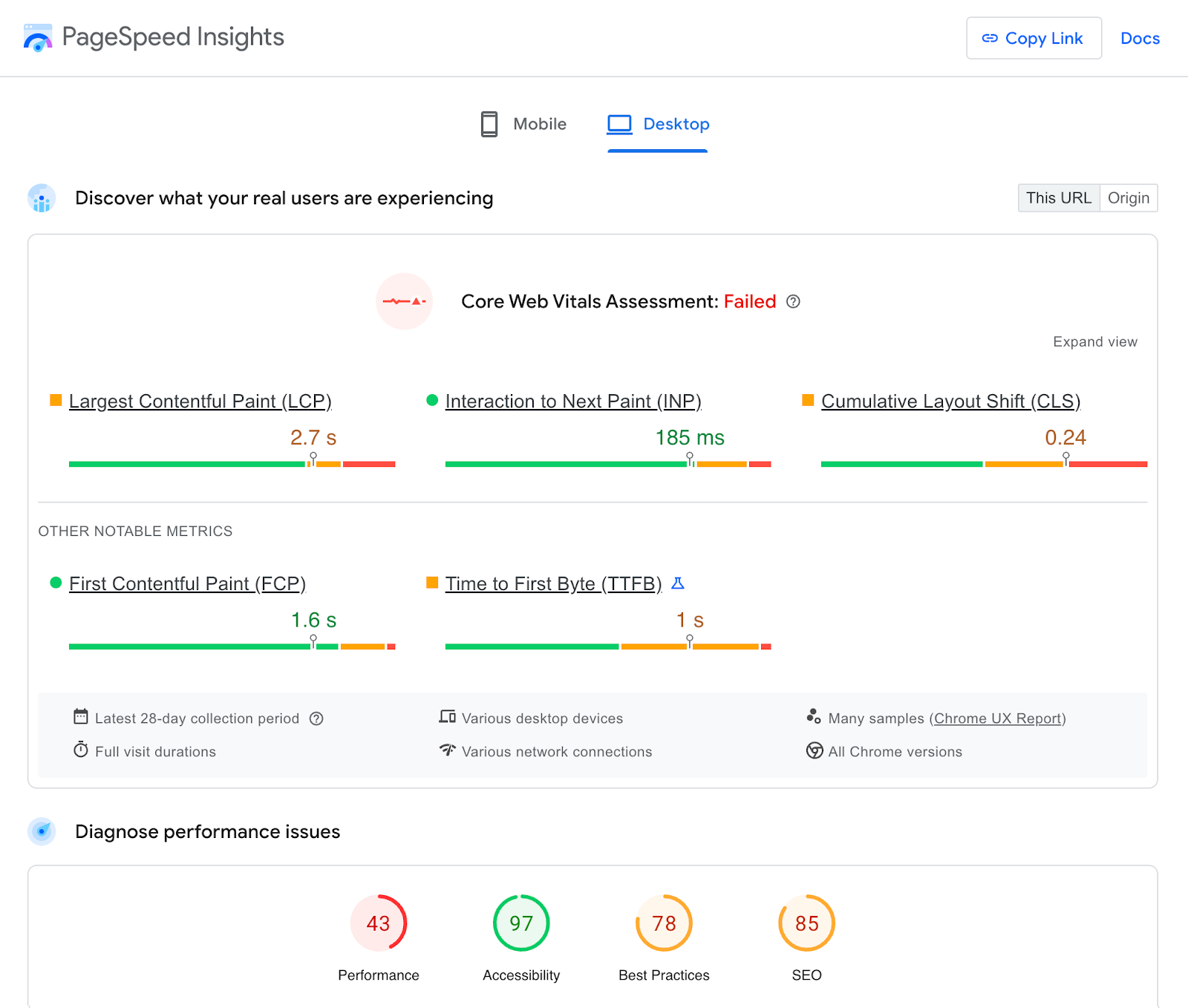1188x1008 pixels.
Task: Click the Accessibility score gauge showing 97
Action: coord(520,923)
